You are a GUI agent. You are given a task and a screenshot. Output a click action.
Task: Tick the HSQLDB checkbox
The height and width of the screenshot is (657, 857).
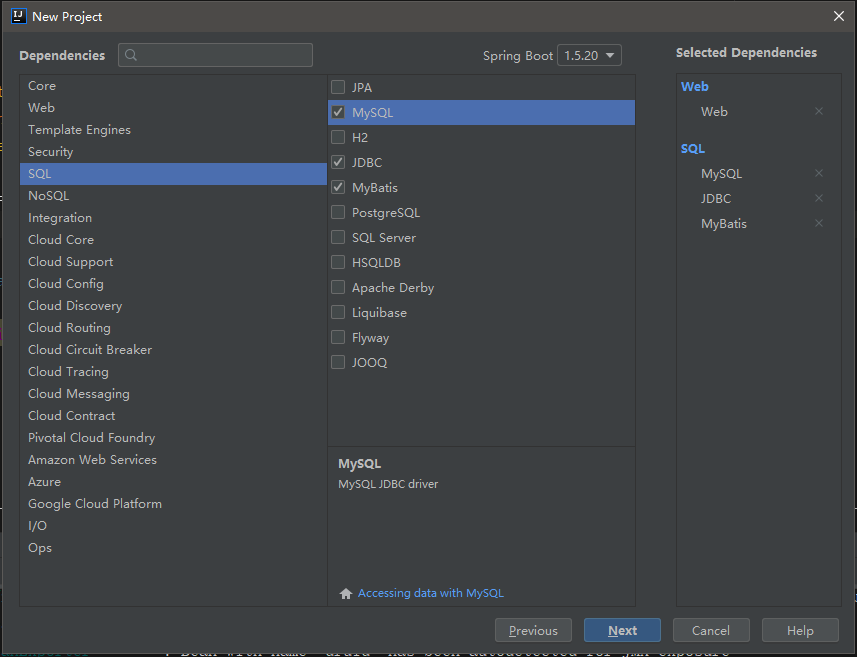(x=338, y=262)
